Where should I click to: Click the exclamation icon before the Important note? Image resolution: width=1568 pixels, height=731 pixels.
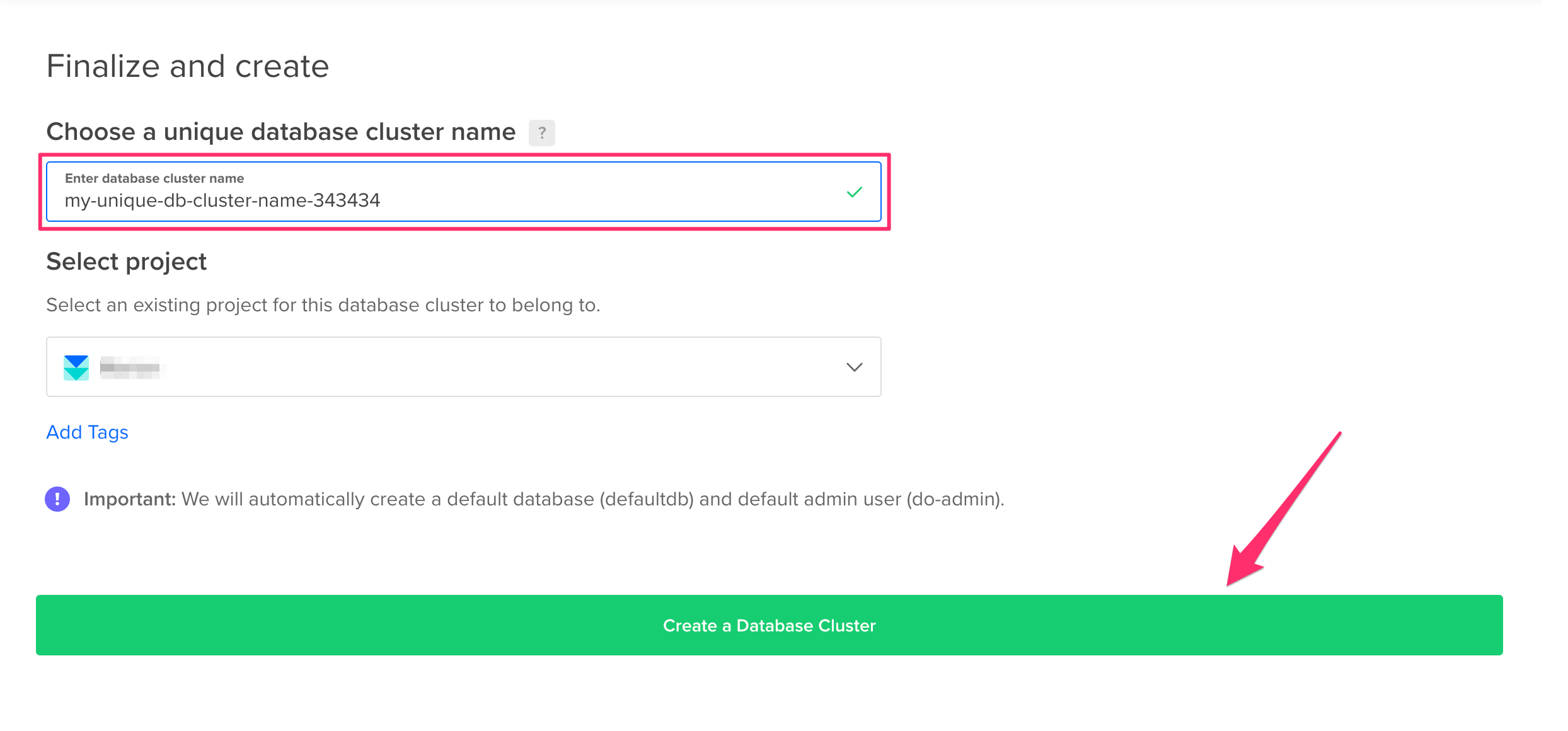(x=57, y=498)
